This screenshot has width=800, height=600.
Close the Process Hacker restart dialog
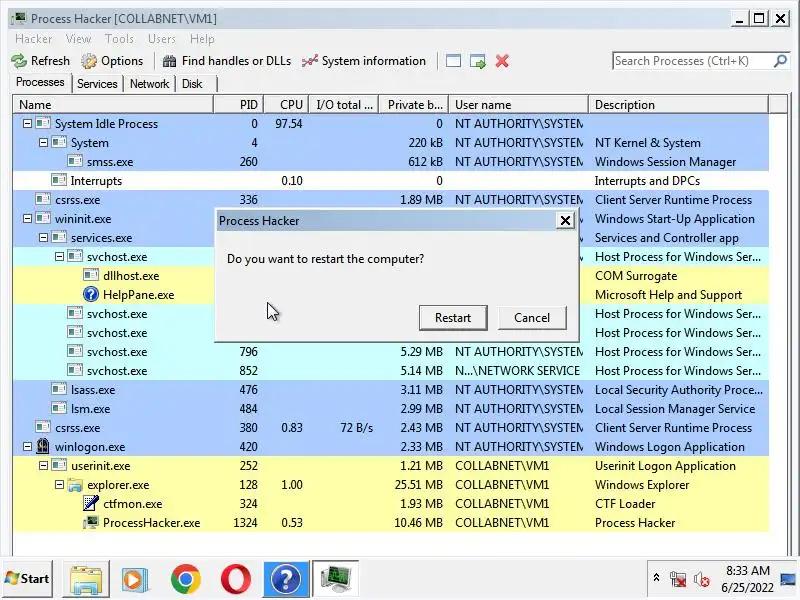tap(565, 220)
